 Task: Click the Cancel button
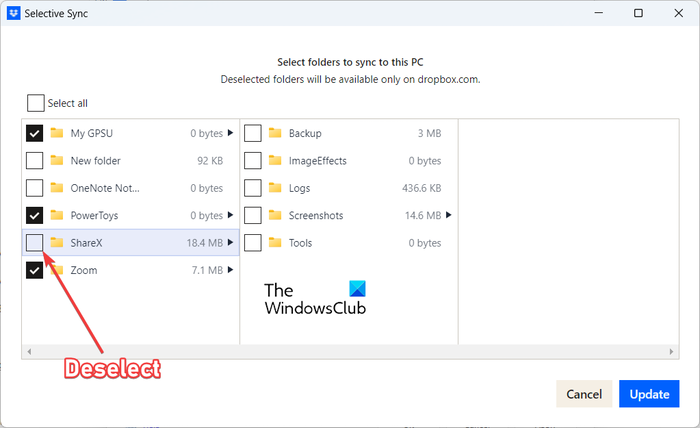(x=584, y=394)
